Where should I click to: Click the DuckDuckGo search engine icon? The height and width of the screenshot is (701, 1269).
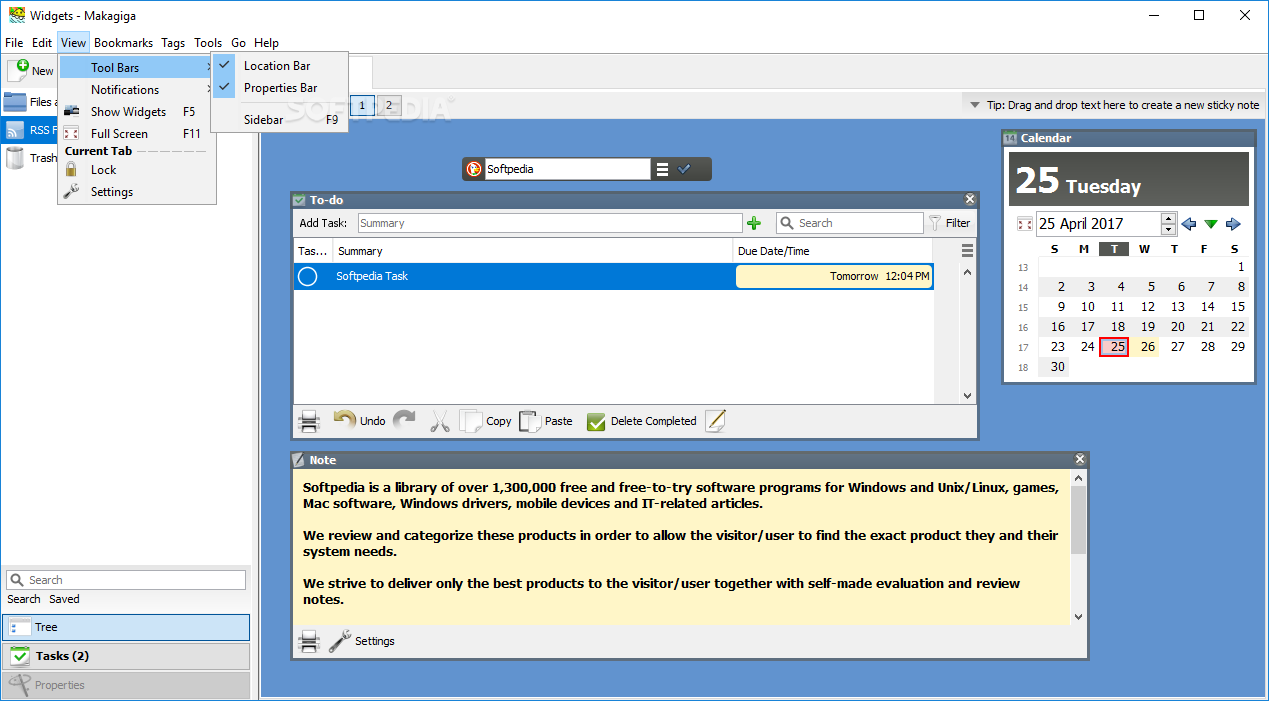point(474,169)
